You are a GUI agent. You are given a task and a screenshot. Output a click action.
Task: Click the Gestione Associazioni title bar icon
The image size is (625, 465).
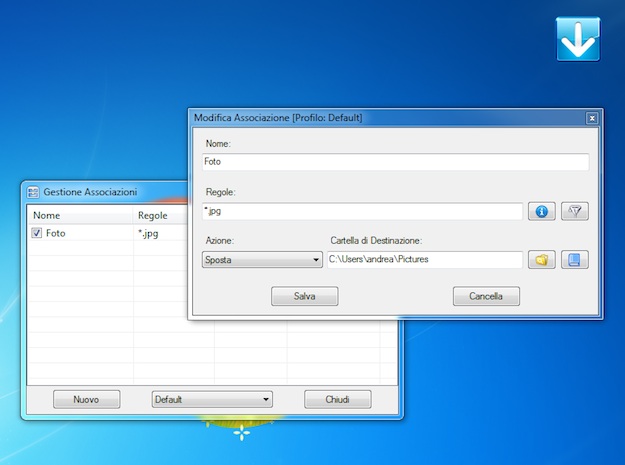(33, 192)
